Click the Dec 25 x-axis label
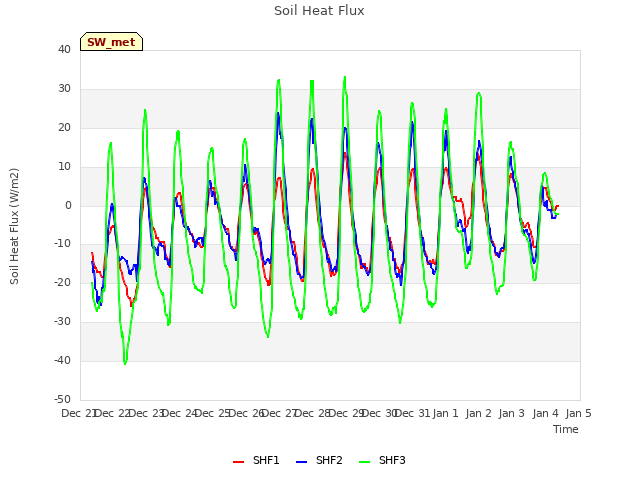Image resolution: width=640 pixels, height=480 pixels. point(213,413)
